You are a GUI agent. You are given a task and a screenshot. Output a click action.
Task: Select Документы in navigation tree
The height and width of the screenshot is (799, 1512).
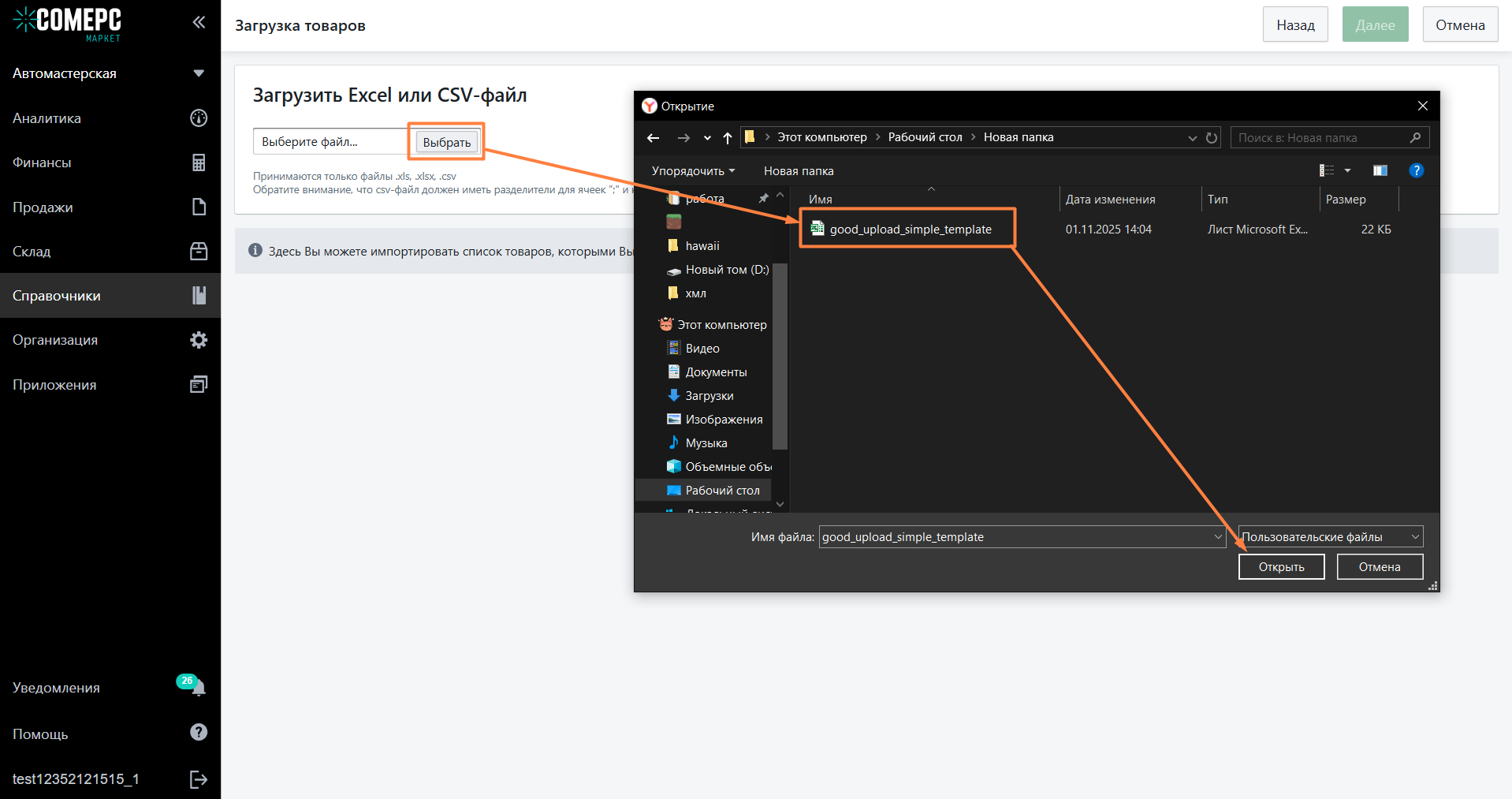tap(716, 372)
